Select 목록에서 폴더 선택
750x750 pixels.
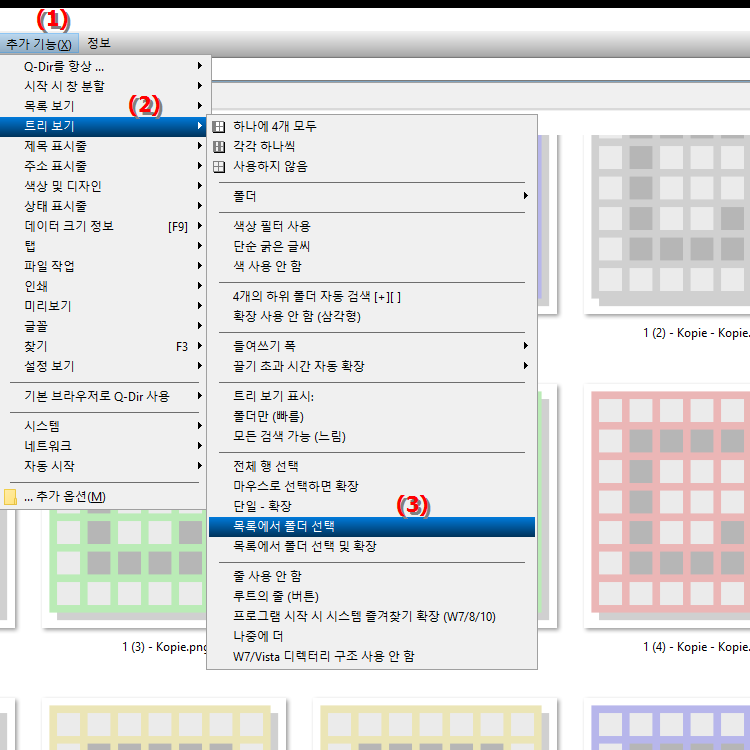[x=372, y=527]
